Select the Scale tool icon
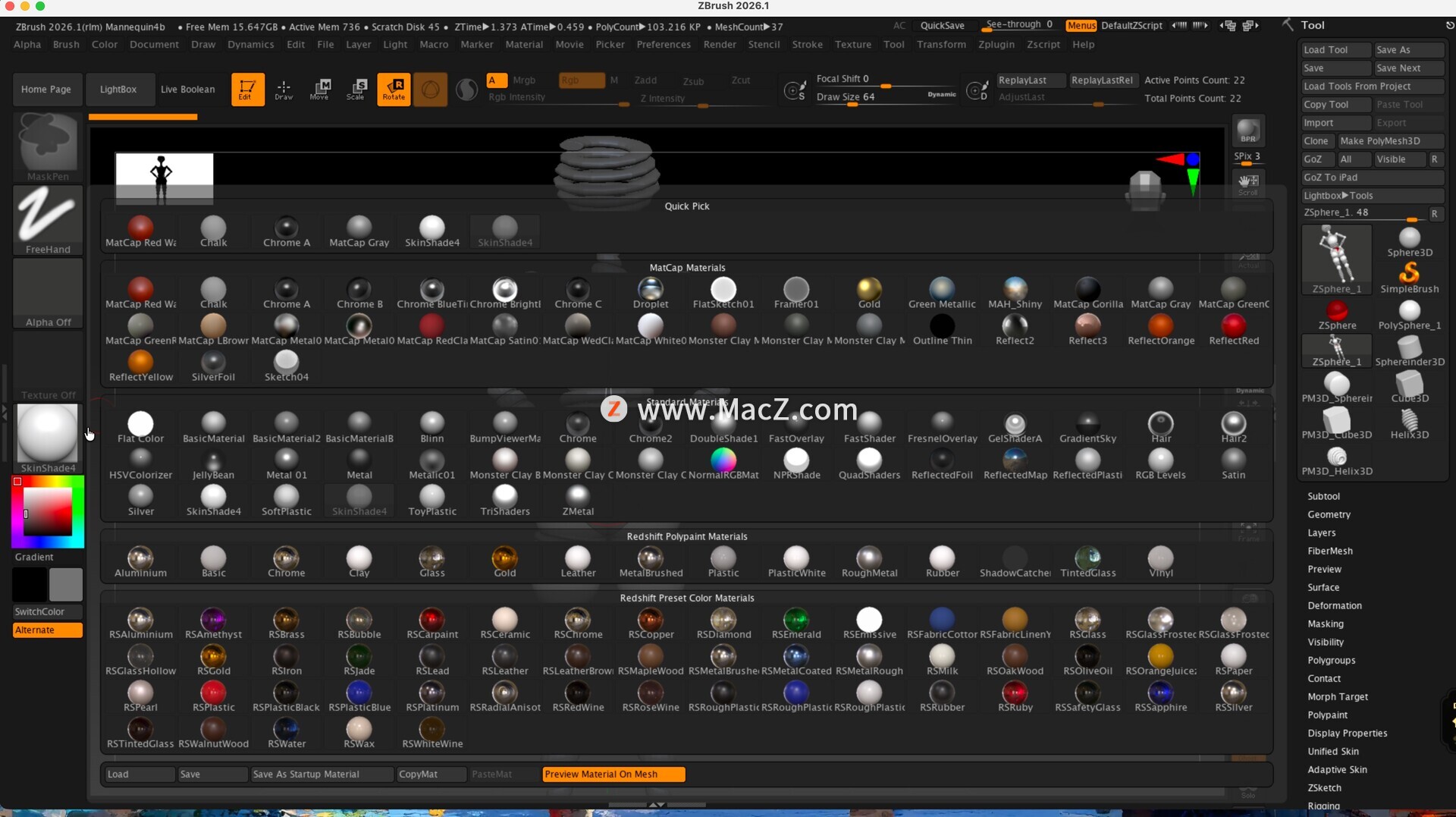This screenshot has height=817, width=1456. tap(356, 90)
